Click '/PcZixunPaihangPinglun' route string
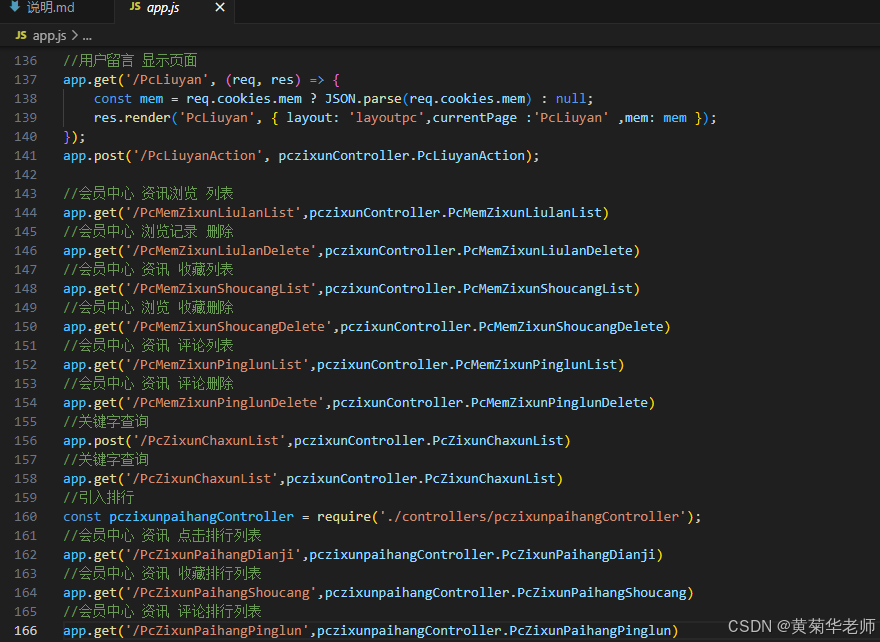 point(217,631)
